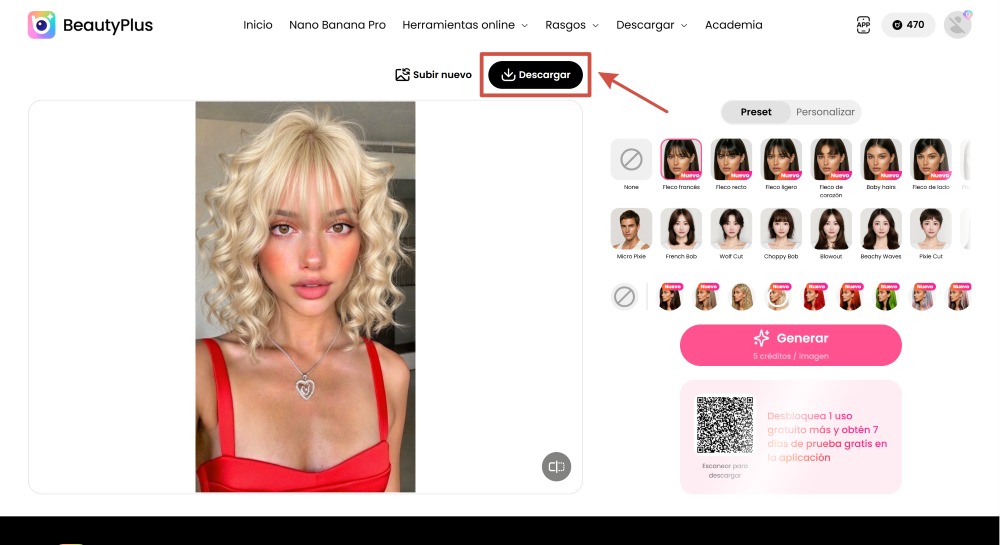This screenshot has width=1000, height=545.
Task: Pick the orange-red hair color swatch
Action: (850, 296)
